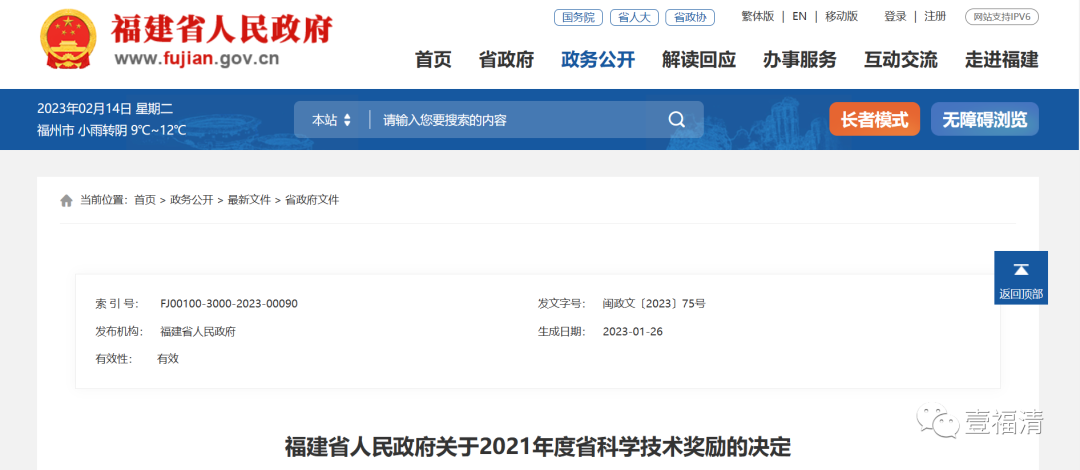Click the validity value 有效
The image size is (1080, 470).
tap(168, 359)
